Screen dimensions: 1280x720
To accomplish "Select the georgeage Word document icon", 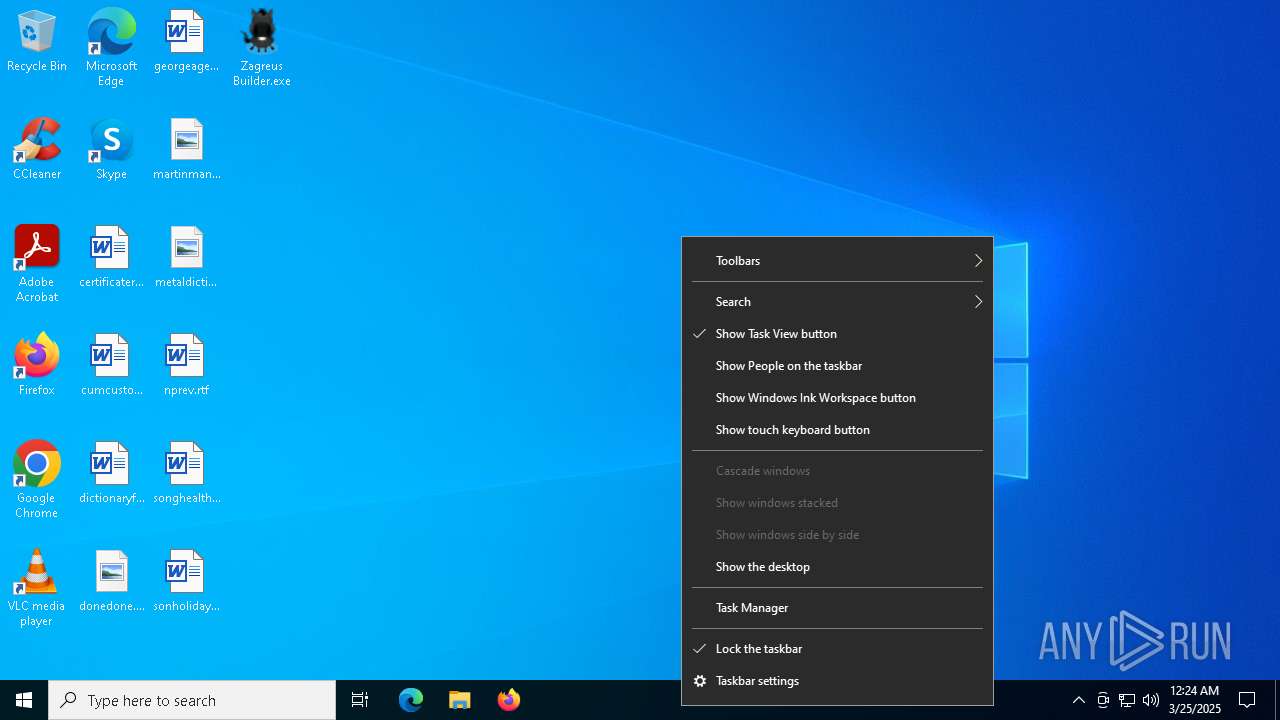I will (186, 42).
